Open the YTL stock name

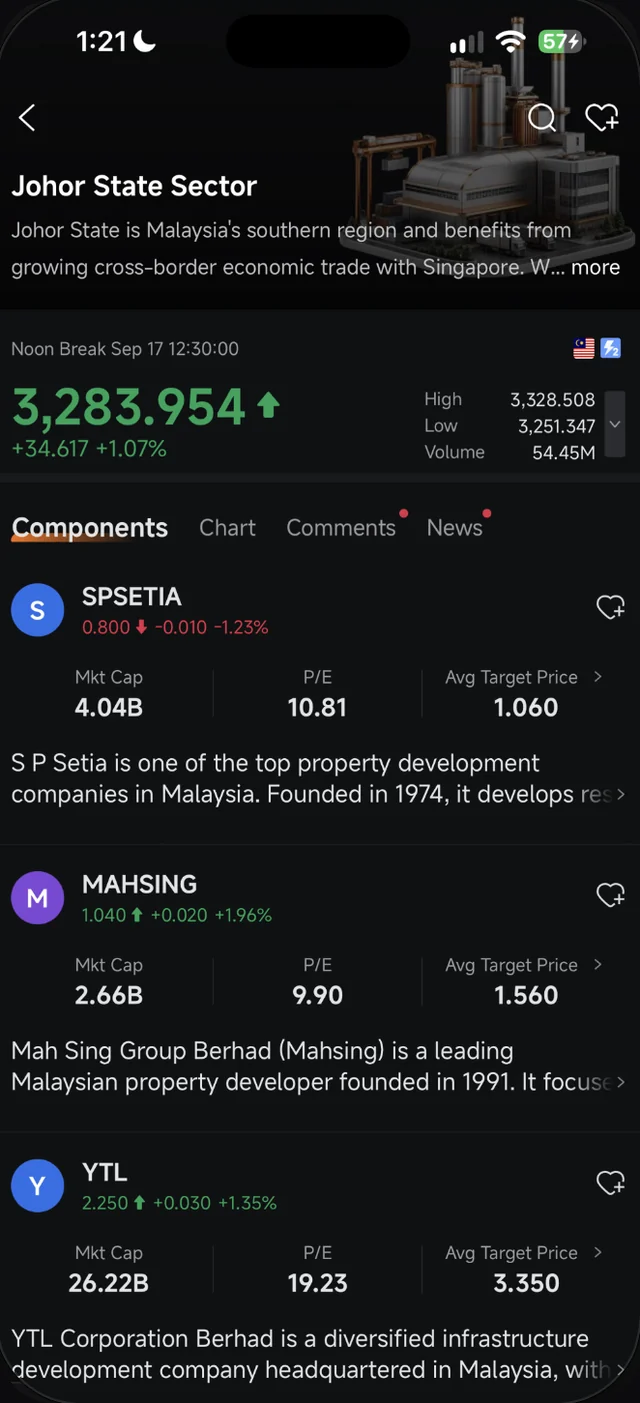(x=104, y=1173)
